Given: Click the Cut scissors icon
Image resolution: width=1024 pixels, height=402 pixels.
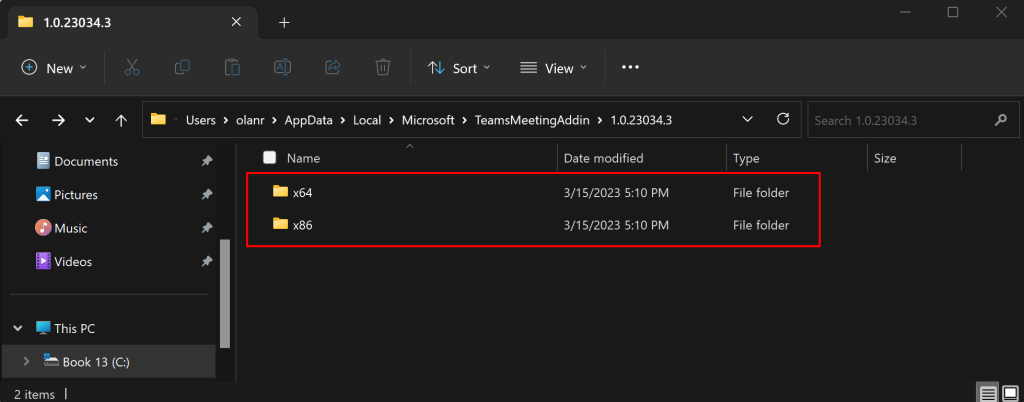Looking at the screenshot, I should point(131,68).
